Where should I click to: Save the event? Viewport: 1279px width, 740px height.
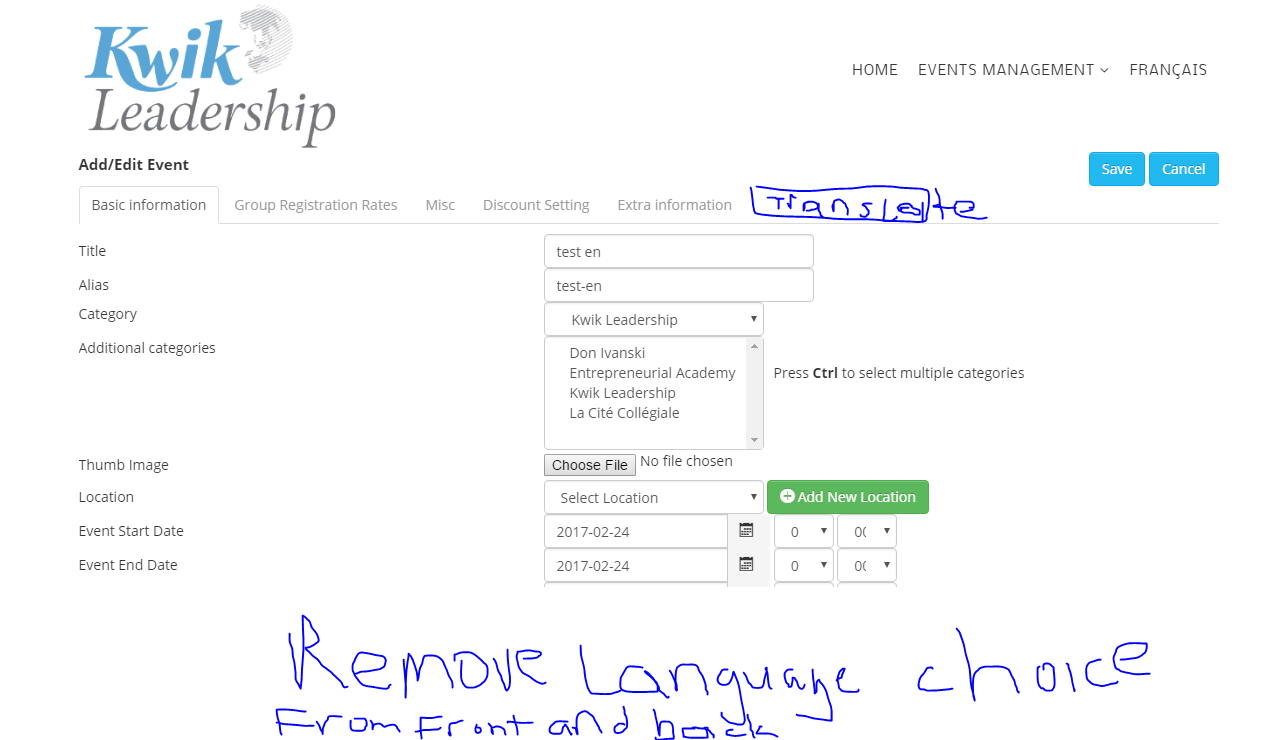(1116, 169)
